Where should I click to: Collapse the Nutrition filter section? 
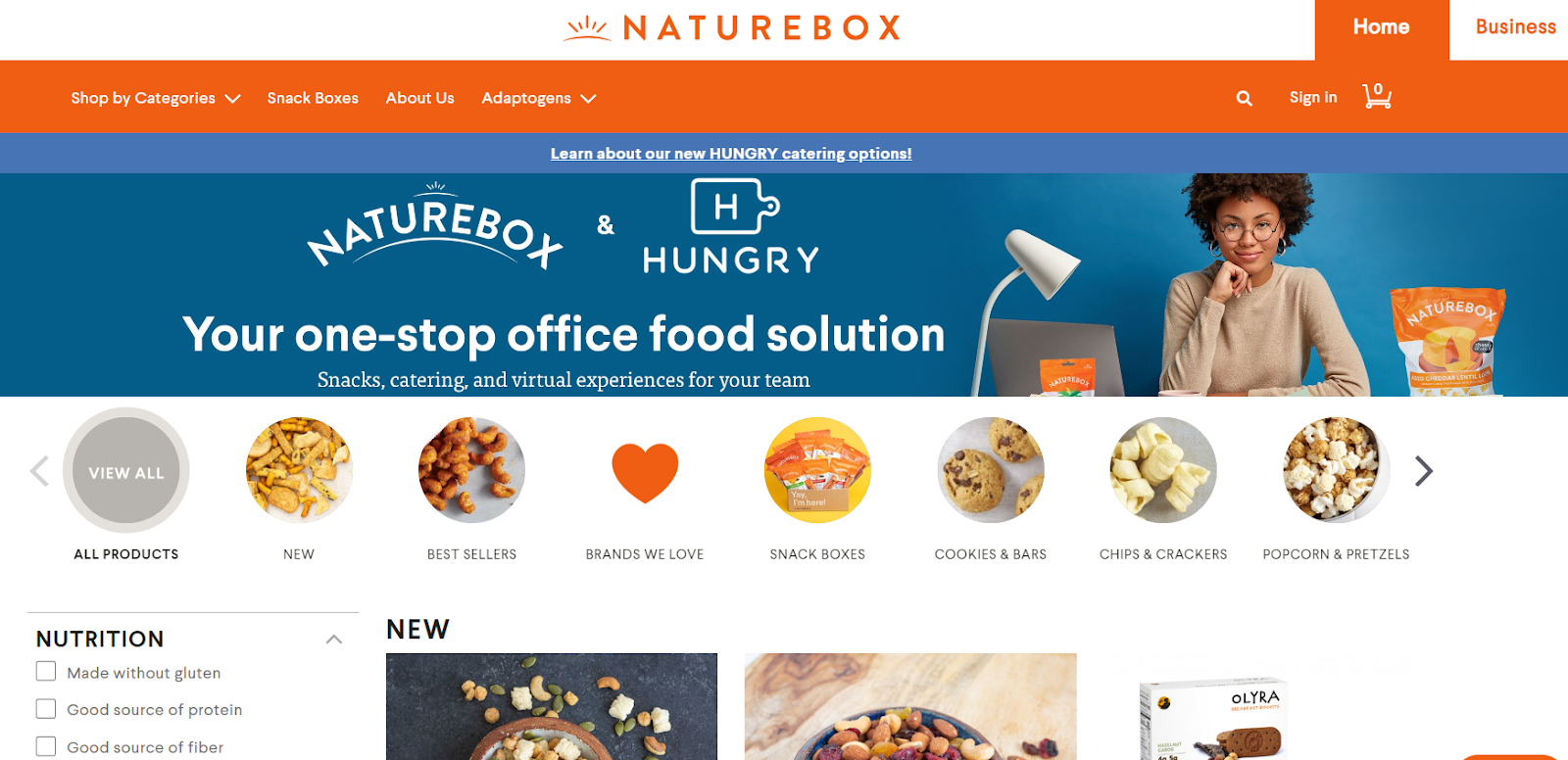pyautogui.click(x=334, y=640)
